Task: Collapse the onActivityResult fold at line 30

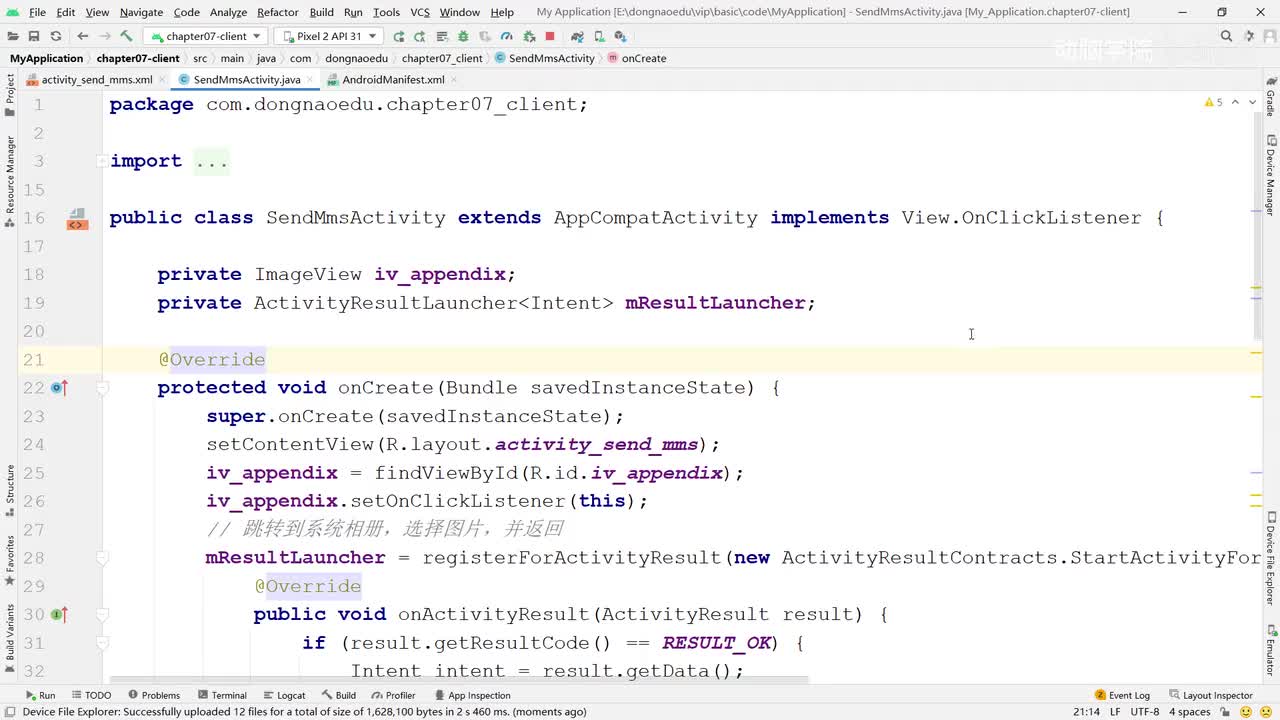Action: pyautogui.click(x=102, y=614)
